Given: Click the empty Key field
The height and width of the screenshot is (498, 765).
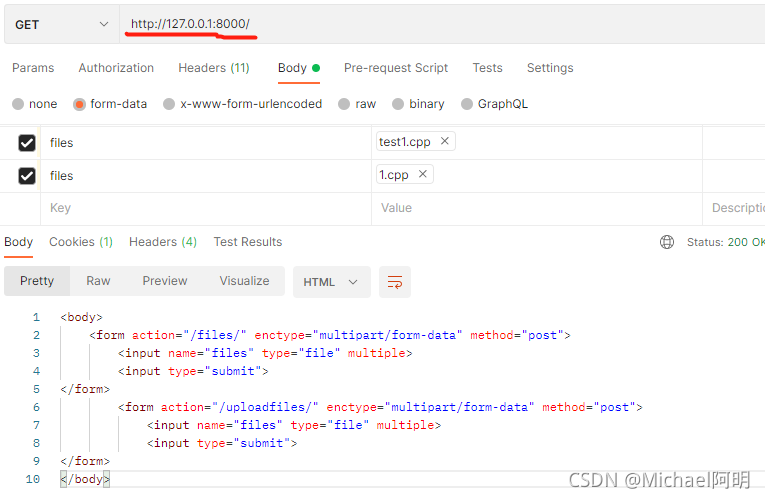Looking at the screenshot, I should pyautogui.click(x=206, y=208).
